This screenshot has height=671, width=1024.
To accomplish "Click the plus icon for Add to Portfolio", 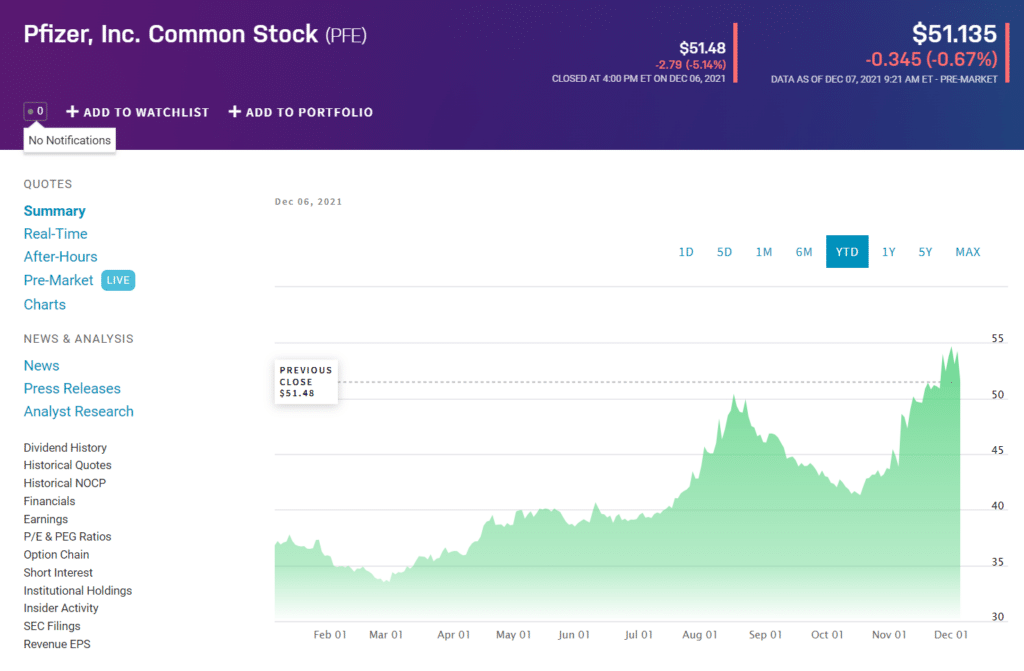I will tap(234, 112).
